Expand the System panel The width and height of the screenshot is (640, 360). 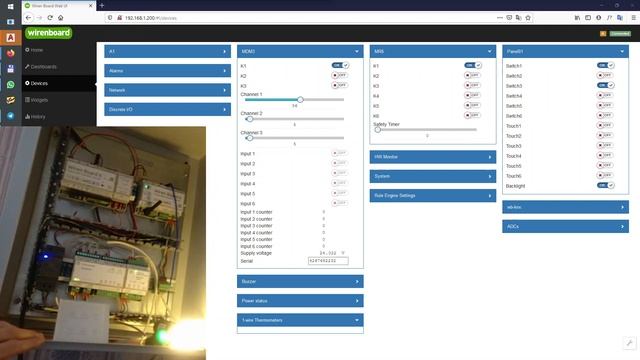pyautogui.click(x=433, y=176)
